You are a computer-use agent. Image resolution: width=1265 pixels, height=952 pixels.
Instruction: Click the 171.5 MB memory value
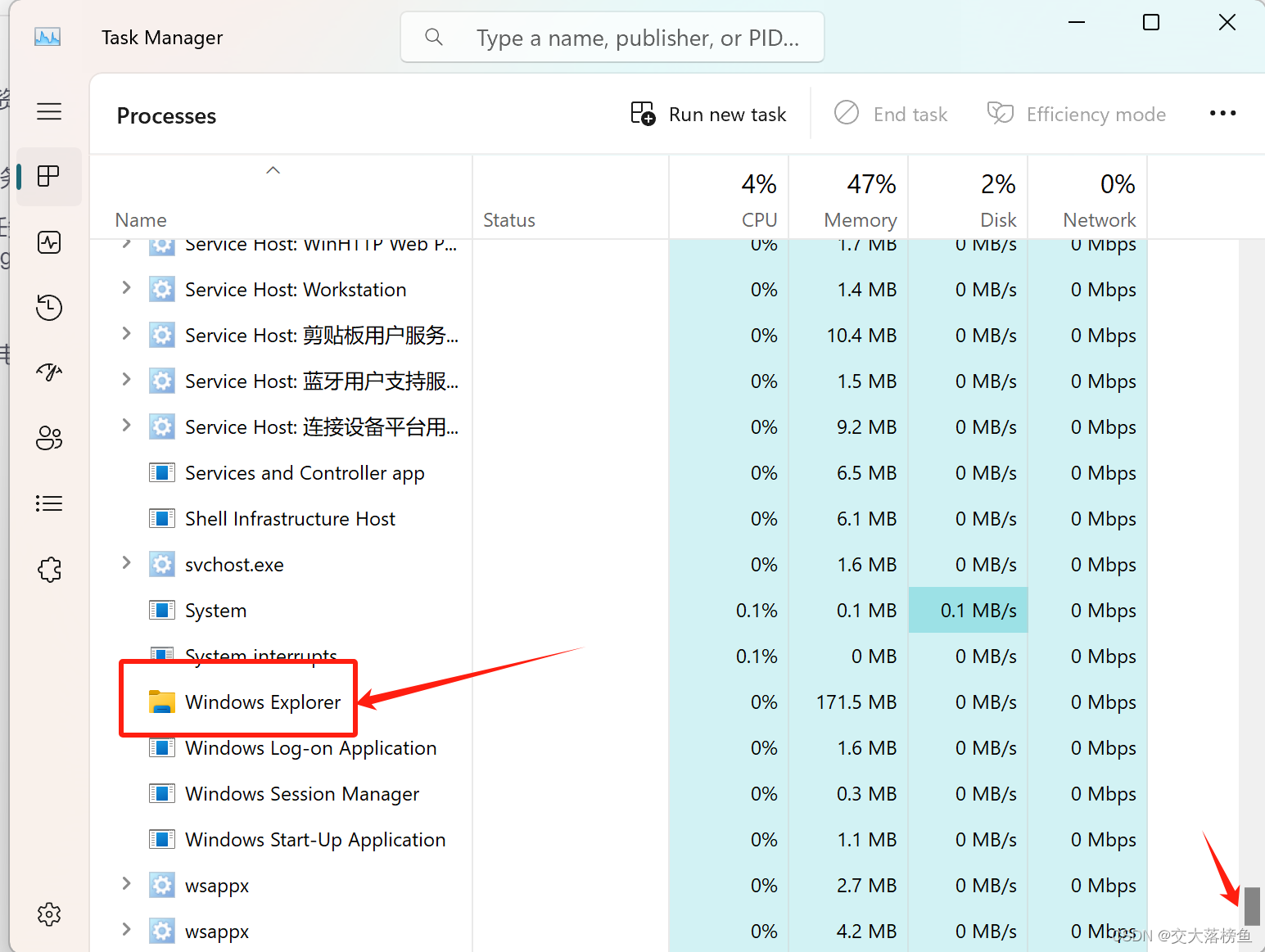coord(856,702)
